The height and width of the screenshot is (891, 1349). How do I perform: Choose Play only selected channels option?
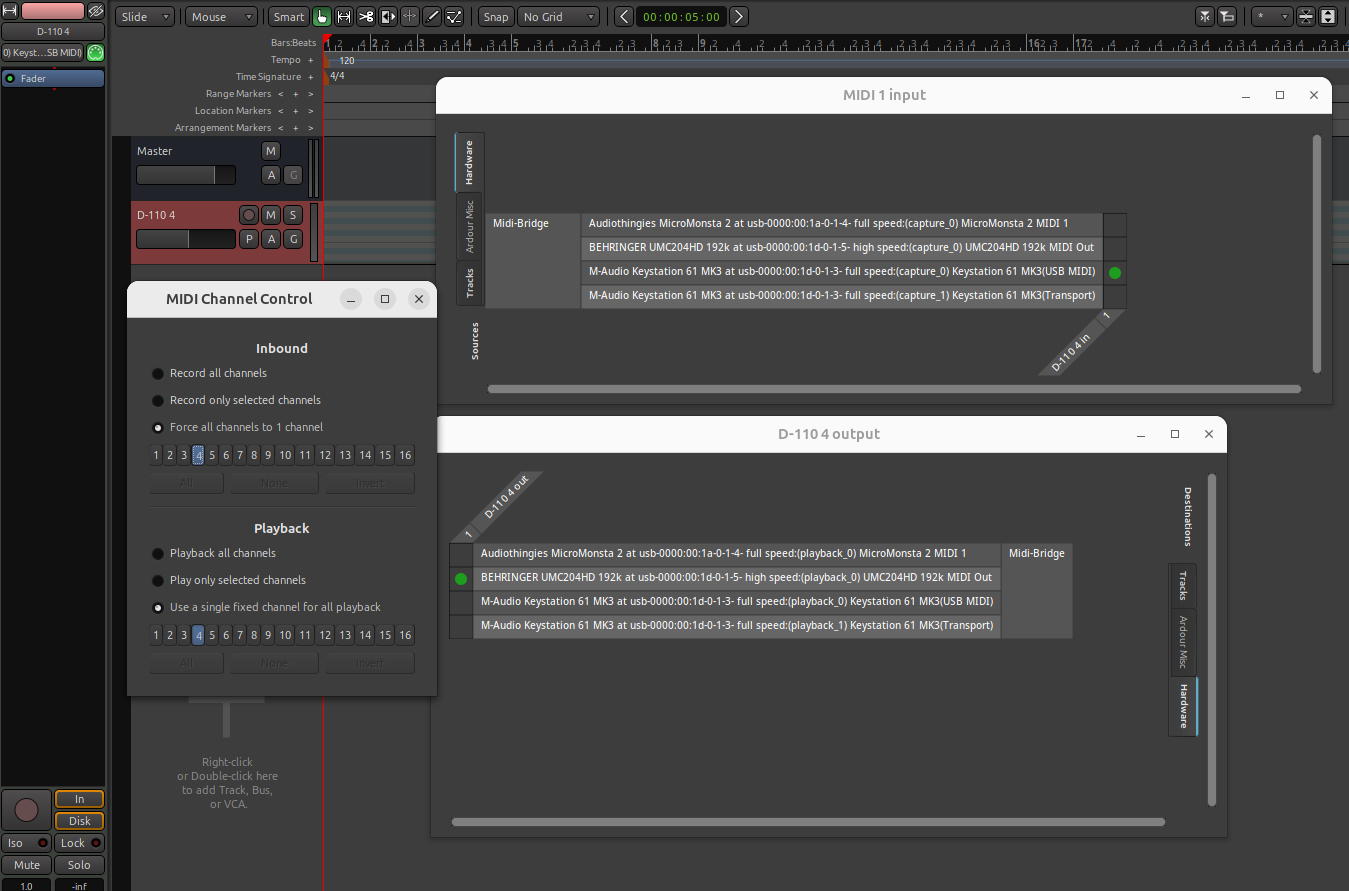tap(158, 581)
